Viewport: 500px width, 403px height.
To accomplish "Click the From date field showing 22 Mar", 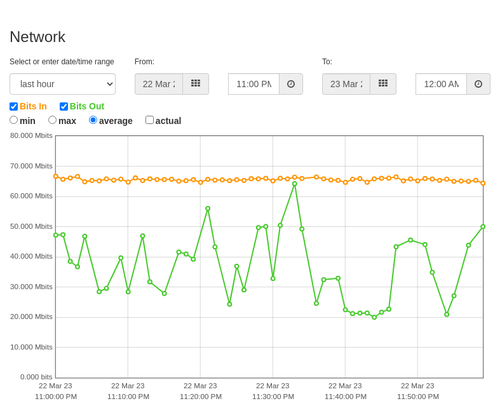I will 159,84.
